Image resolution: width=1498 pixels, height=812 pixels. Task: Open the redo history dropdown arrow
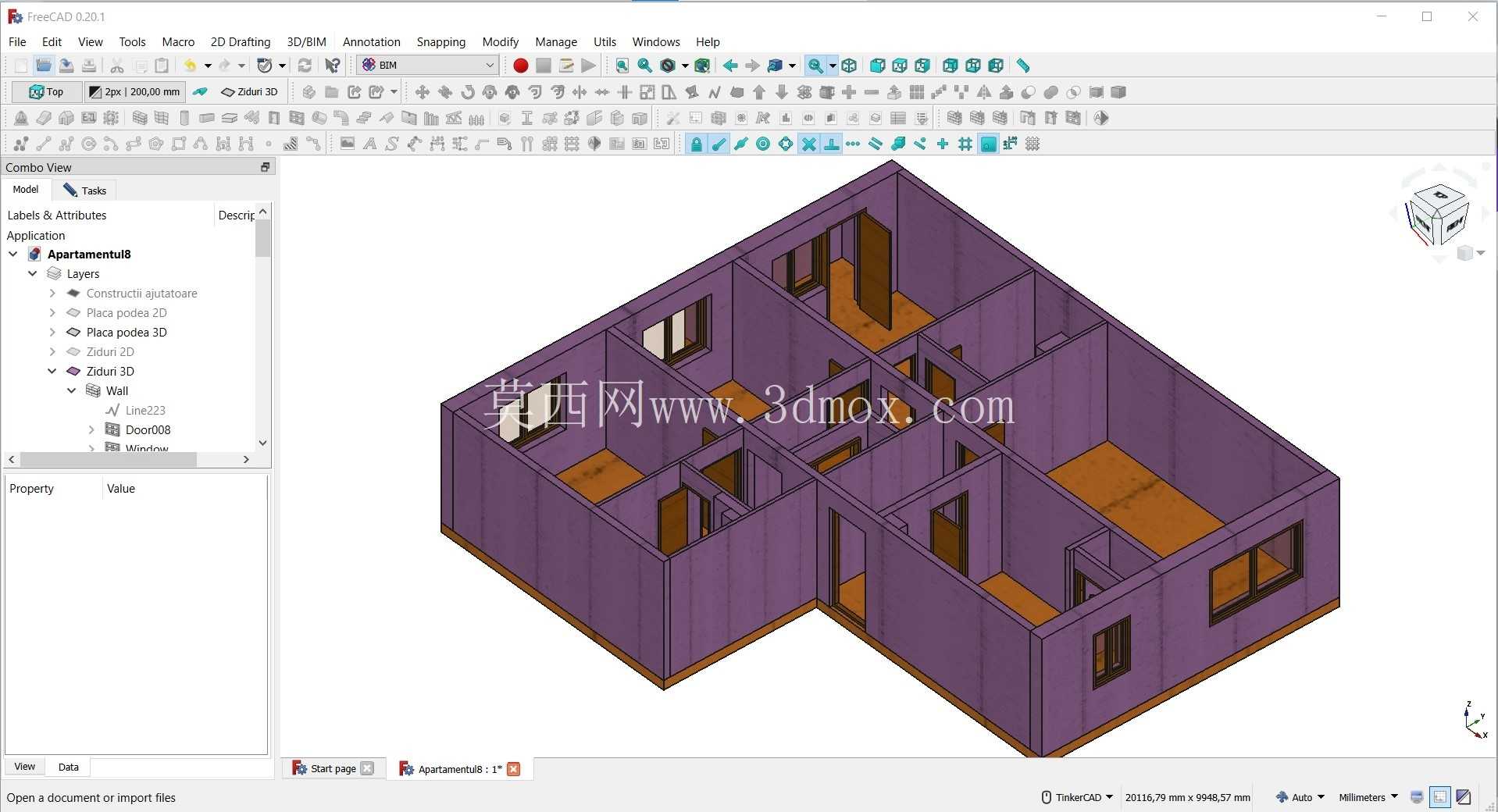click(x=241, y=66)
